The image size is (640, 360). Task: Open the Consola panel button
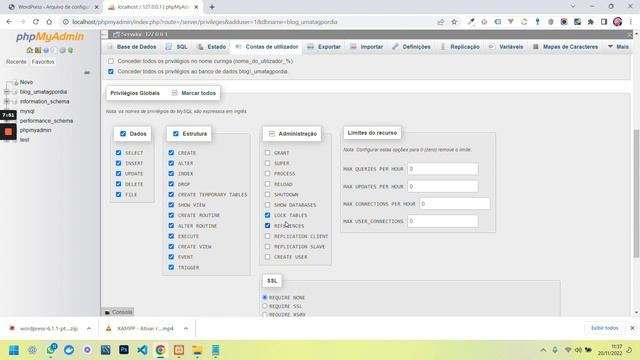118,312
